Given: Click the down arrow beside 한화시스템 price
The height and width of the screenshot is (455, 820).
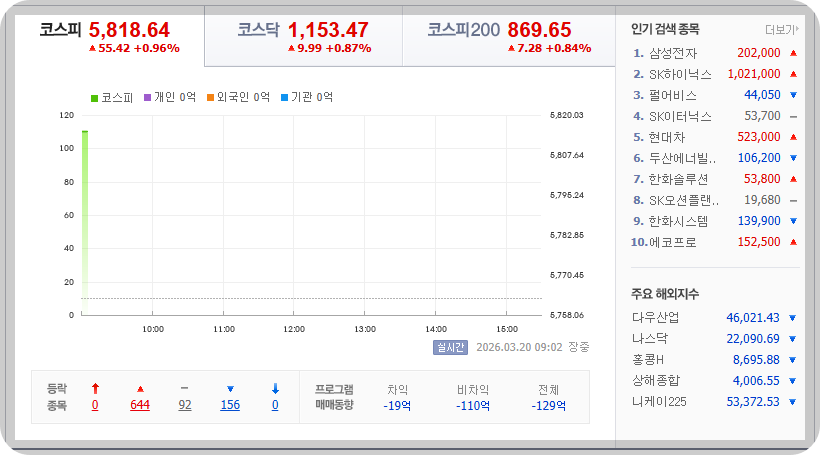Looking at the screenshot, I should point(793,221).
